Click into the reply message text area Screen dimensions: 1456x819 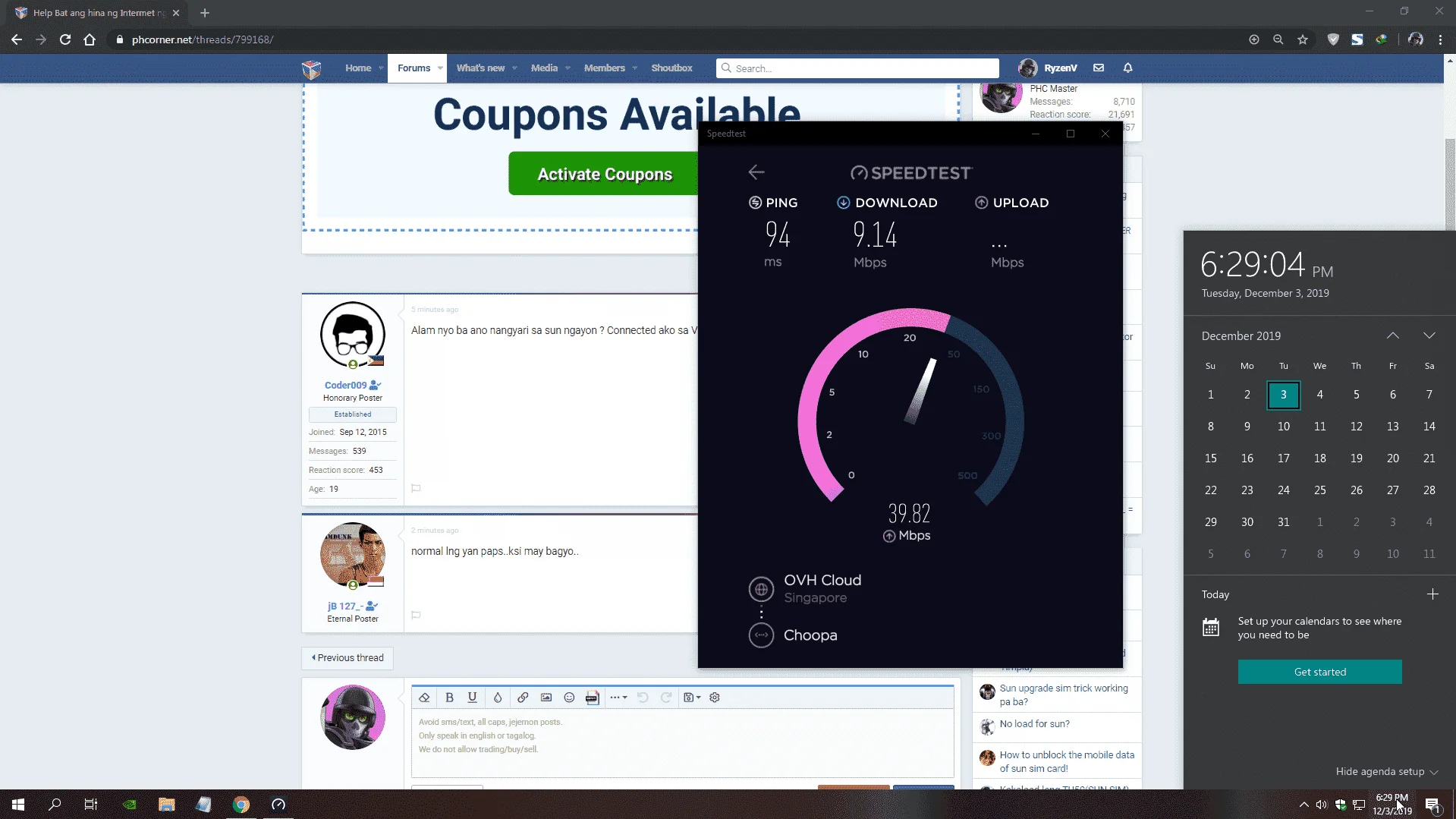[x=683, y=744]
